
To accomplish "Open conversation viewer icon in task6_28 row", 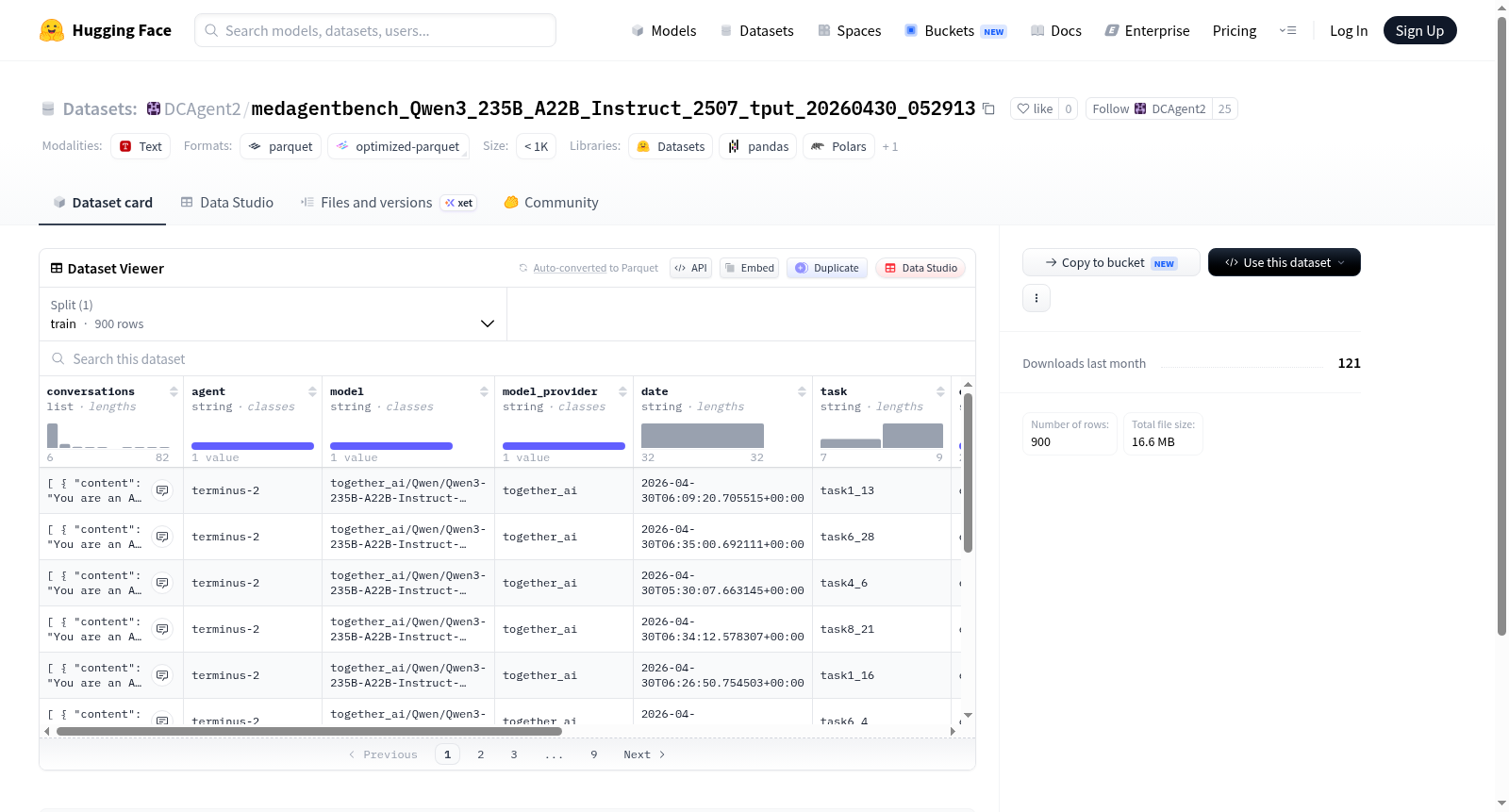I will (x=162, y=537).
